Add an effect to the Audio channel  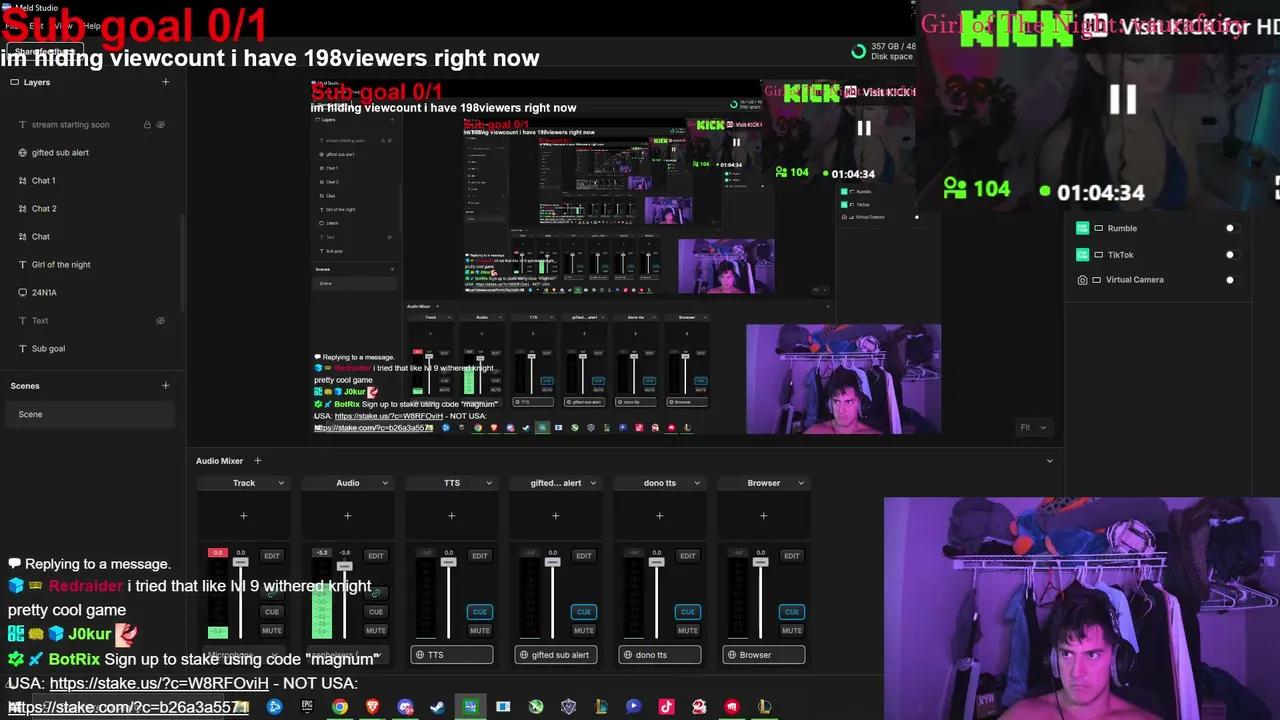tap(347, 516)
